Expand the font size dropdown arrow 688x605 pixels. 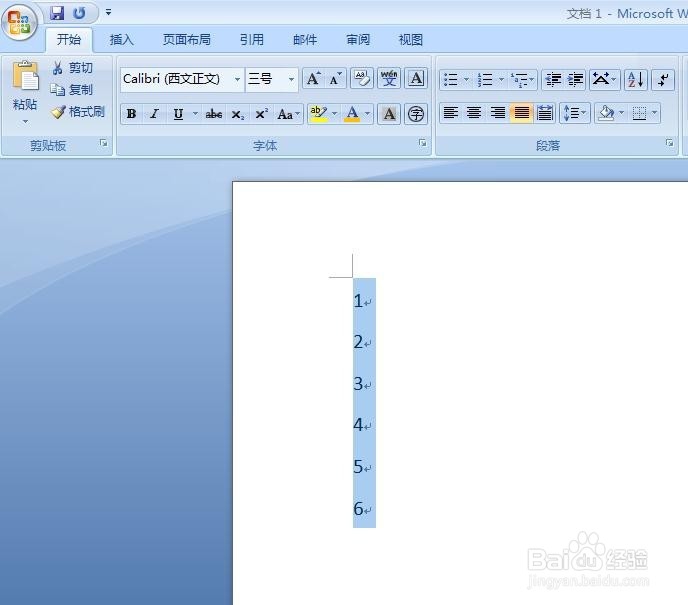pyautogui.click(x=291, y=79)
